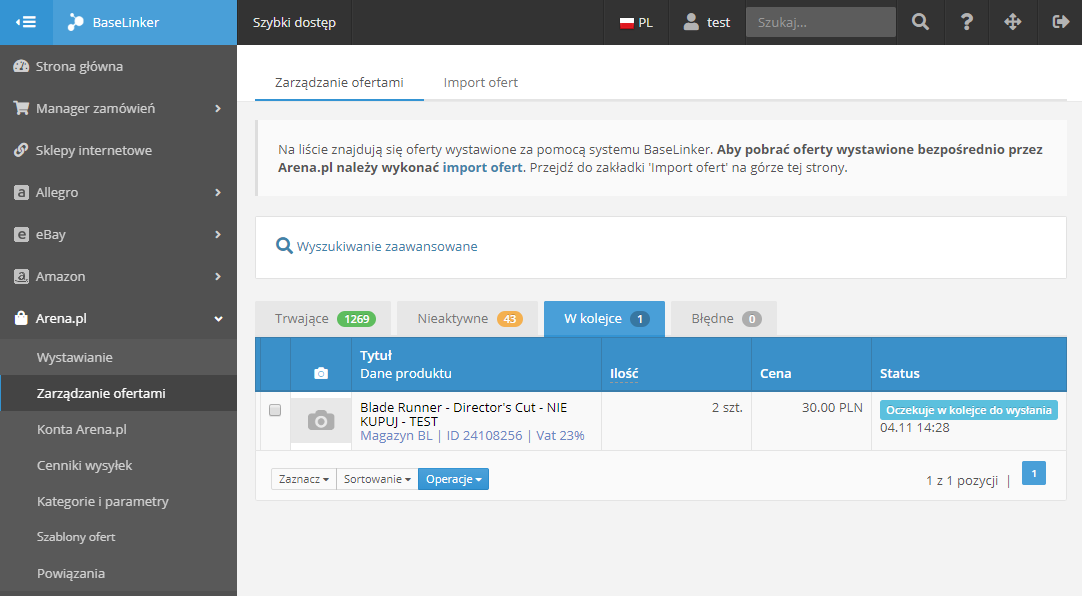The height and width of the screenshot is (596, 1082).
Task: Click the Arena.pl shopping bag icon
Action: pyautogui.click(x=21, y=318)
